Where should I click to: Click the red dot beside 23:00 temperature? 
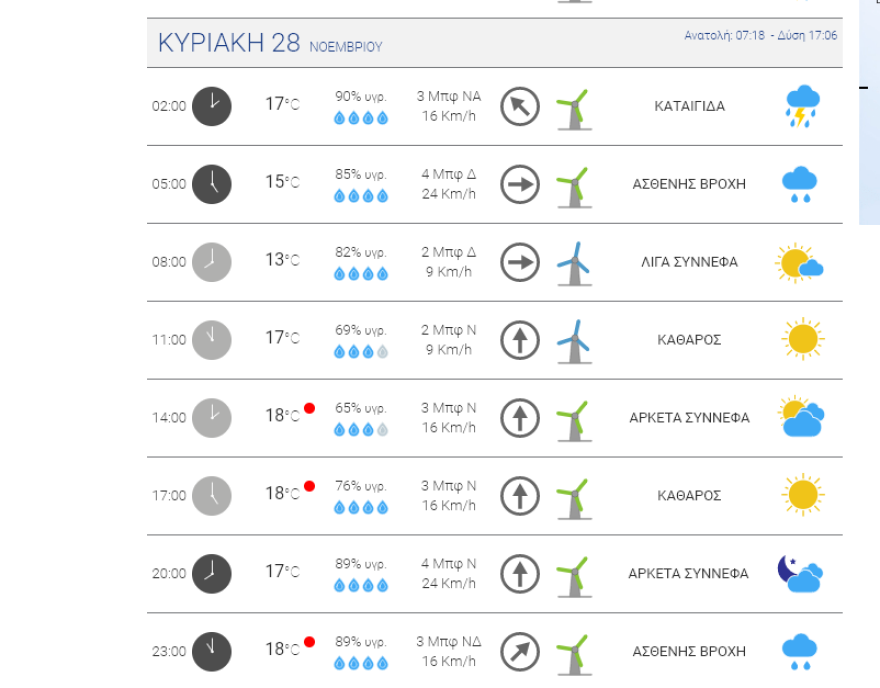tap(309, 642)
